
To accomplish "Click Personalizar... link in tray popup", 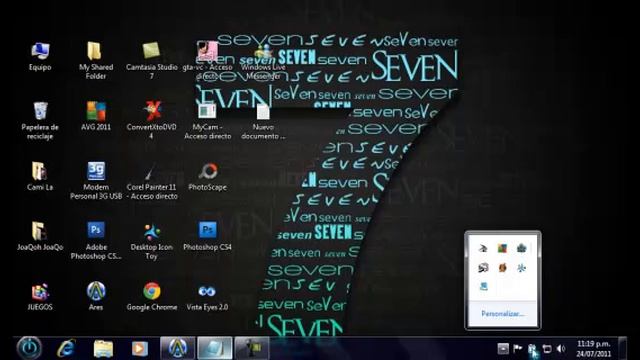I will coord(502,314).
